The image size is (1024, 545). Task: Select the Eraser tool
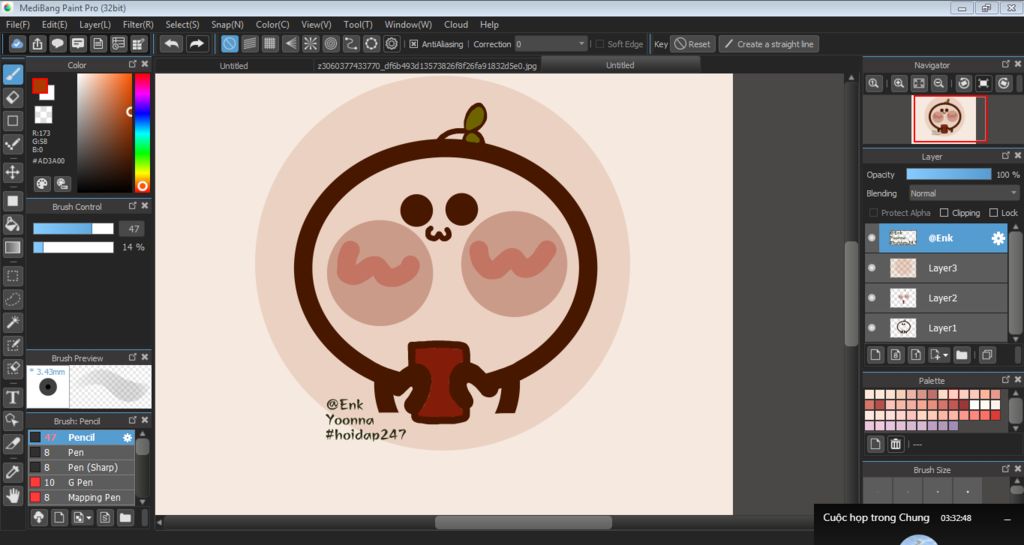[x=12, y=98]
